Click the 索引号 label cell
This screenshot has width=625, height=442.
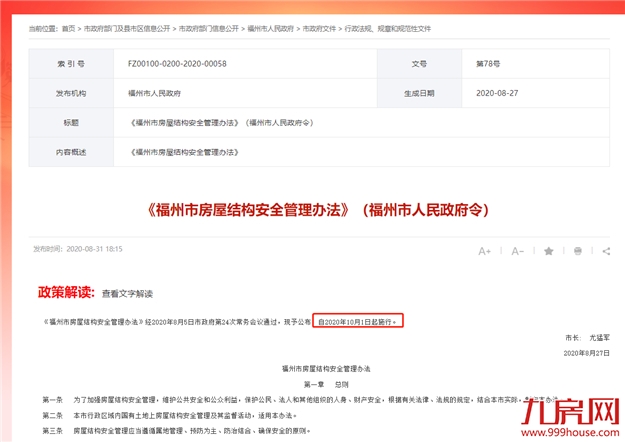point(71,64)
